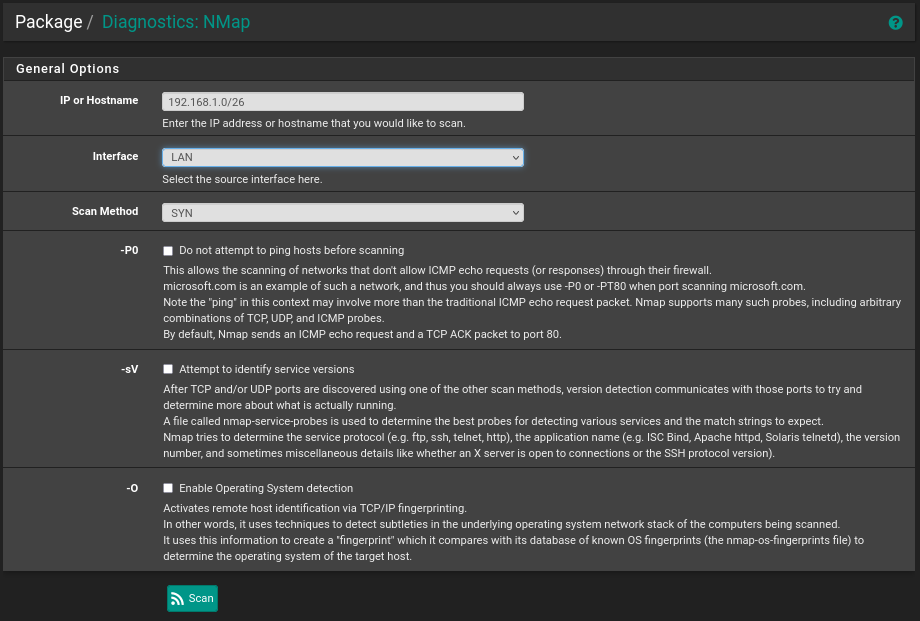Viewport: 920px width, 621px height.
Task: Open the 'Diagnostics: NMap' breadcrumb link
Action: click(x=176, y=22)
